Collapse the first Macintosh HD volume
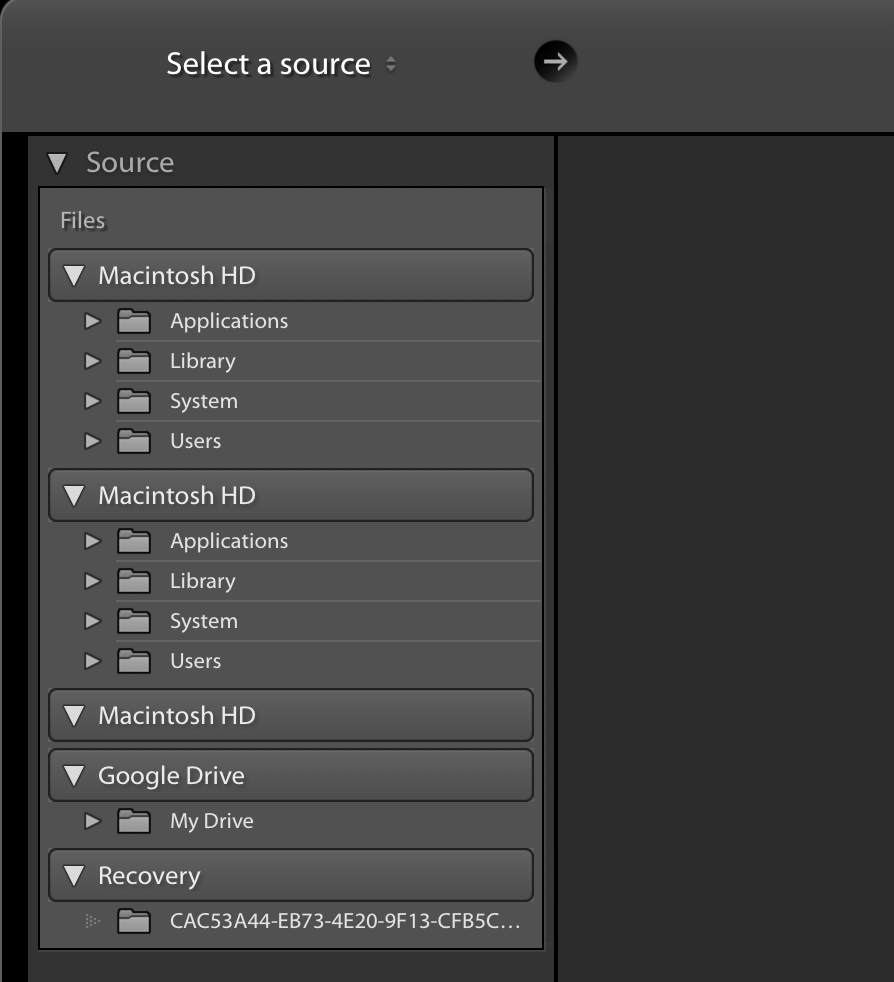894x982 pixels. coord(72,275)
